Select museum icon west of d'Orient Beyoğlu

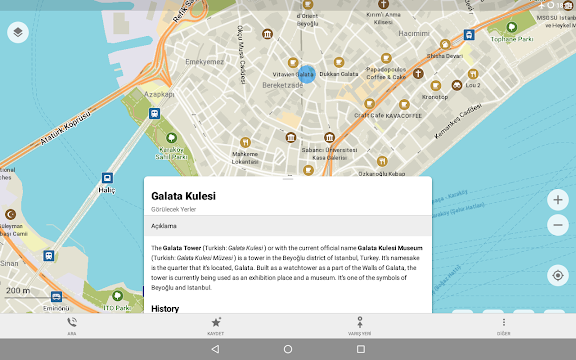tap(267, 34)
